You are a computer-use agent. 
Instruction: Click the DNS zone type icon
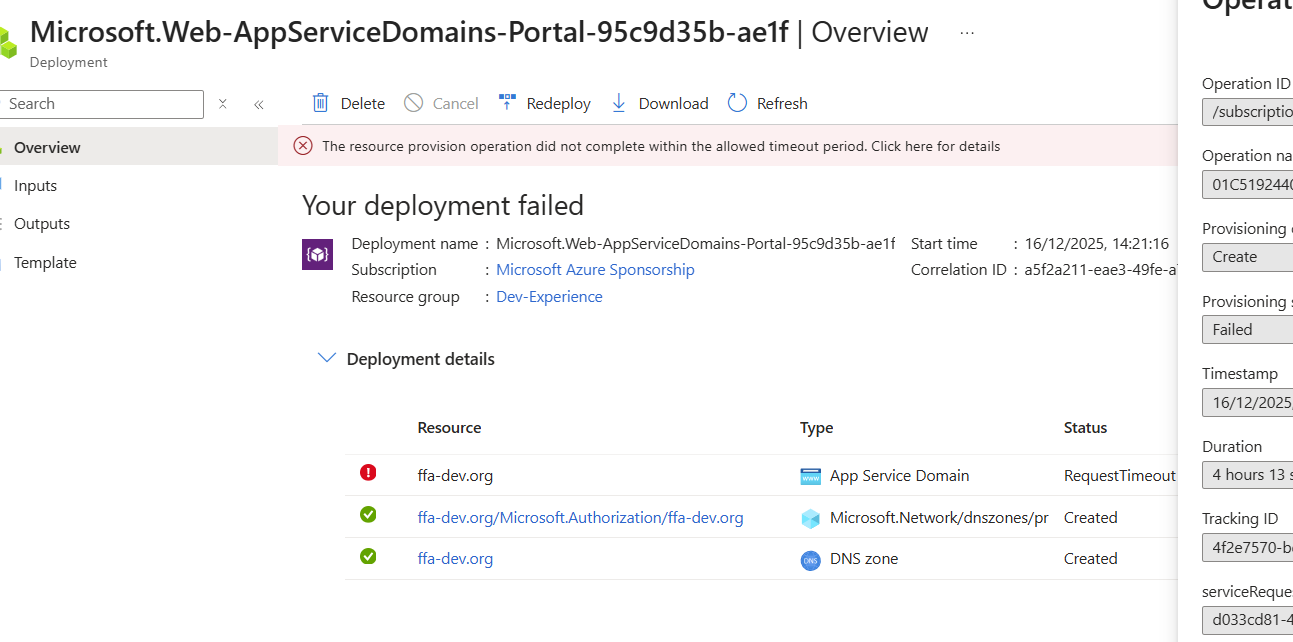point(810,560)
